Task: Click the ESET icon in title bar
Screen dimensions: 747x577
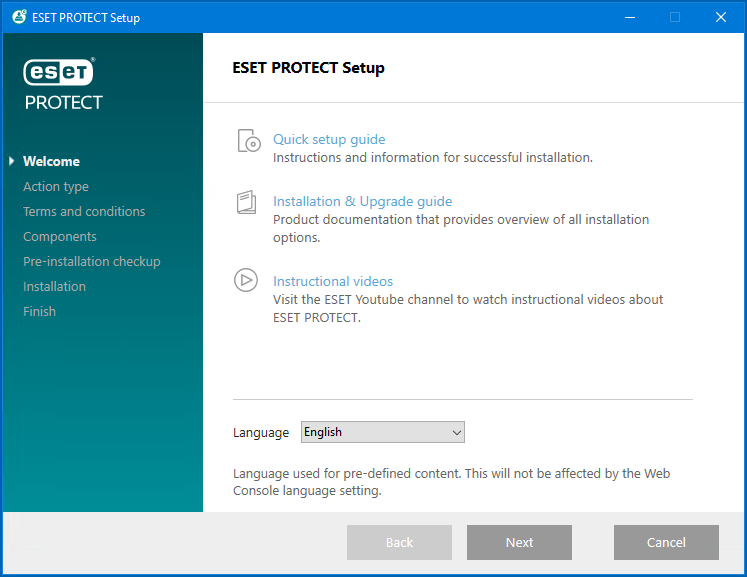Action: coord(18,17)
